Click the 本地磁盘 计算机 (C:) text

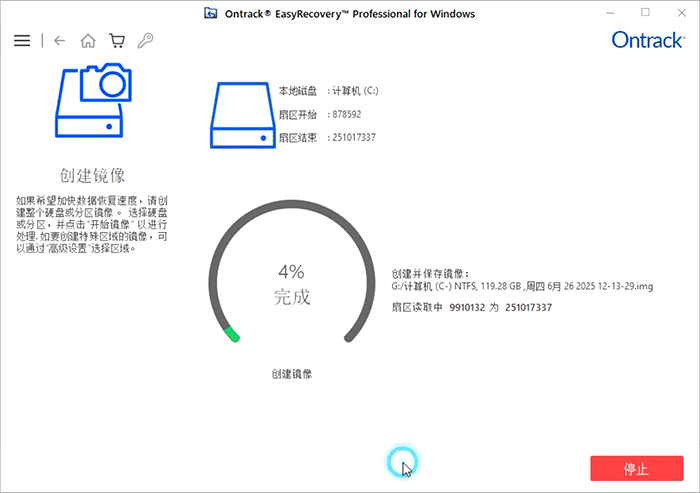329,91
